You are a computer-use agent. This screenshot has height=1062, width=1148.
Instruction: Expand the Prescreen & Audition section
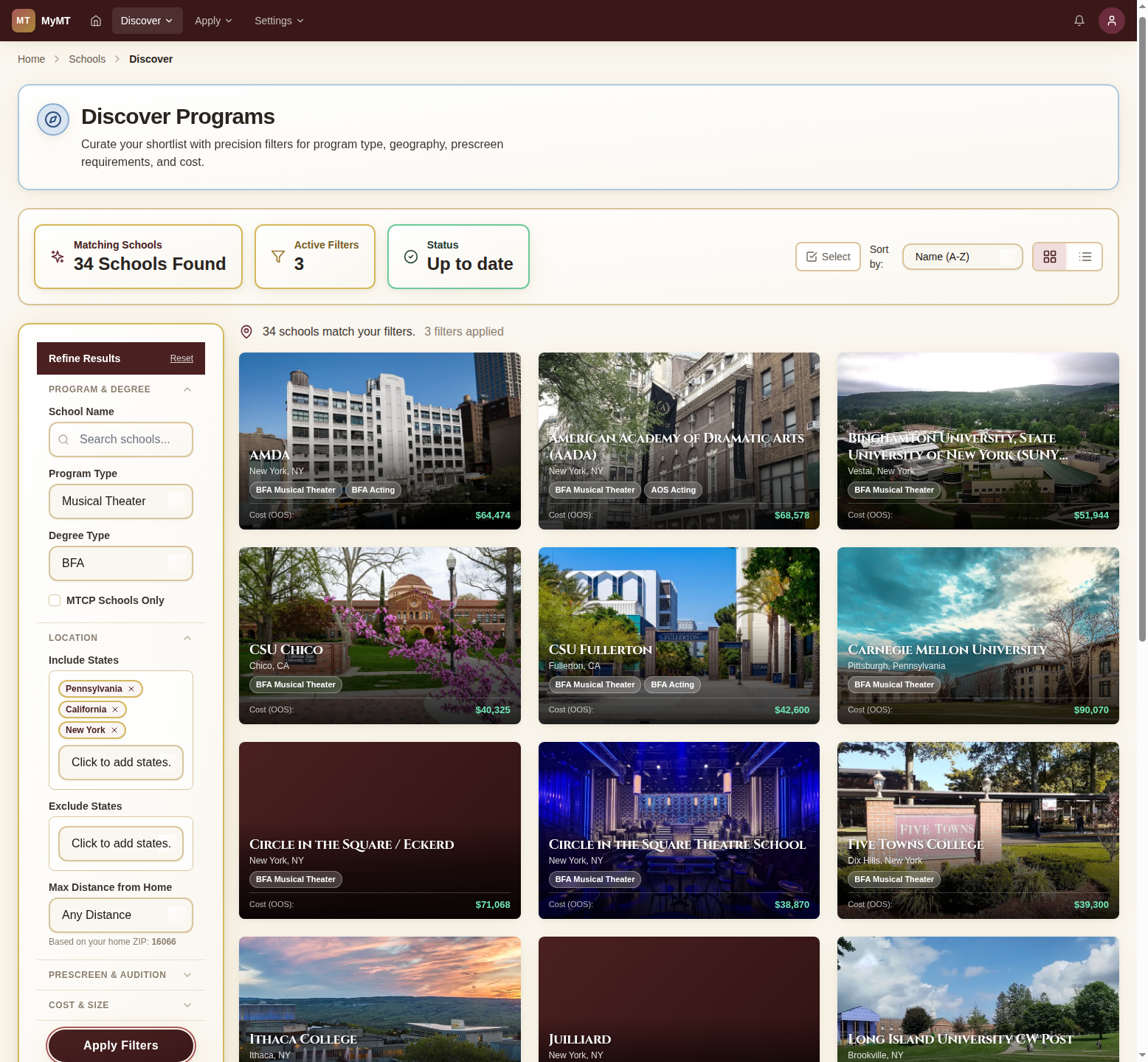coord(121,975)
